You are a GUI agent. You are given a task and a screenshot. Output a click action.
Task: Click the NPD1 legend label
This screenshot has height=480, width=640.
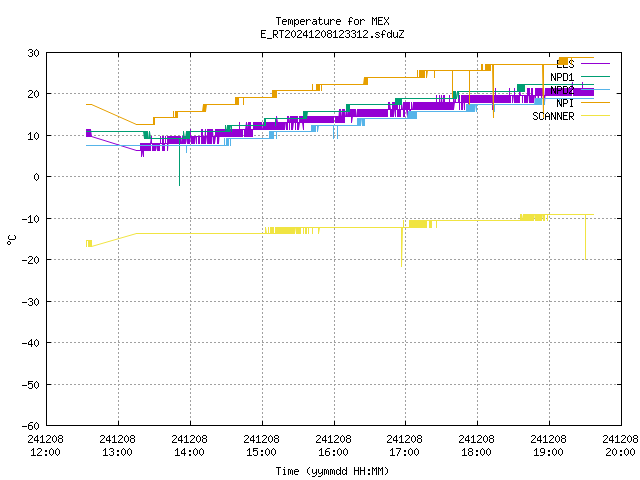(x=562, y=77)
